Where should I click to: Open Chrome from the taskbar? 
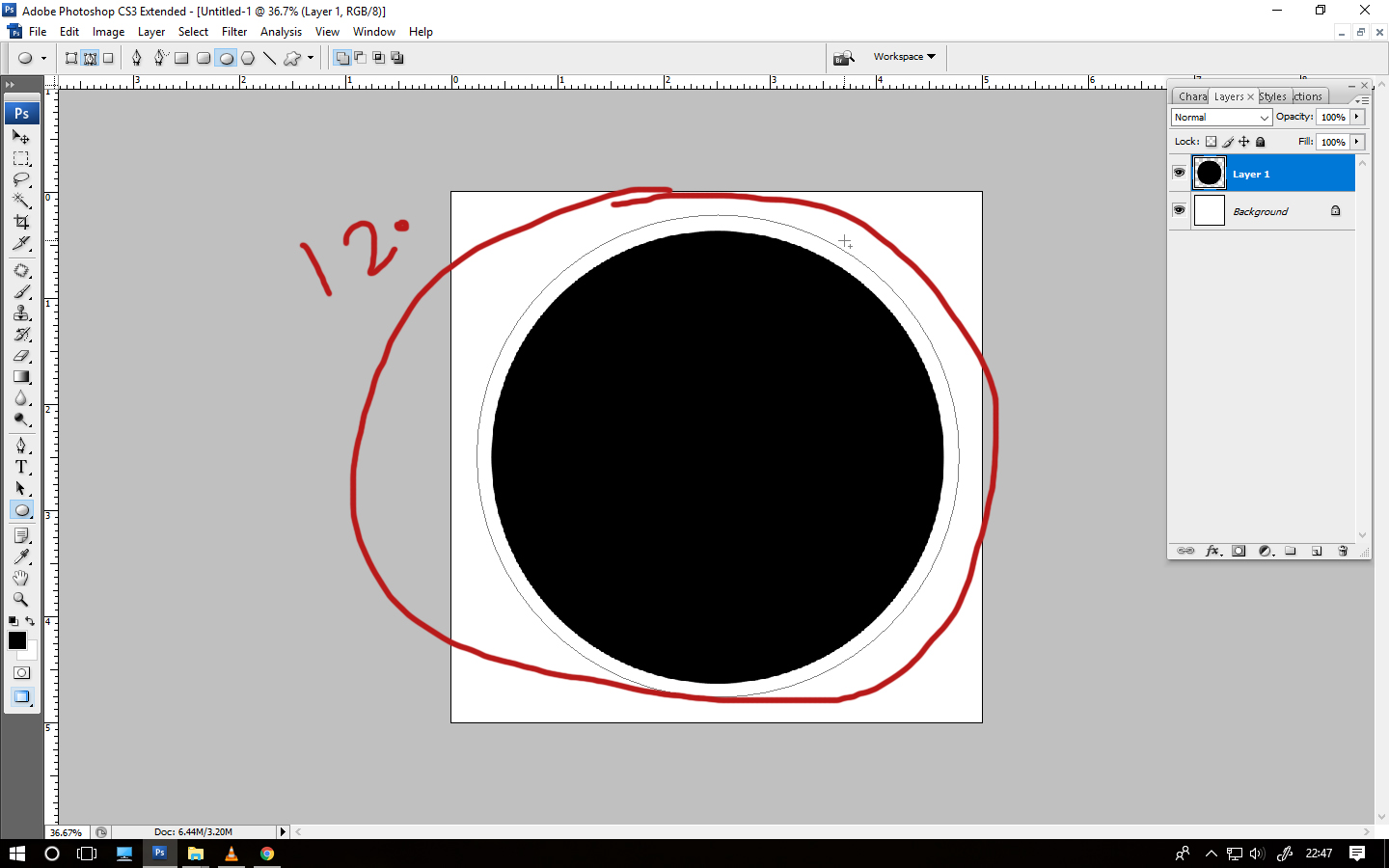(266, 854)
